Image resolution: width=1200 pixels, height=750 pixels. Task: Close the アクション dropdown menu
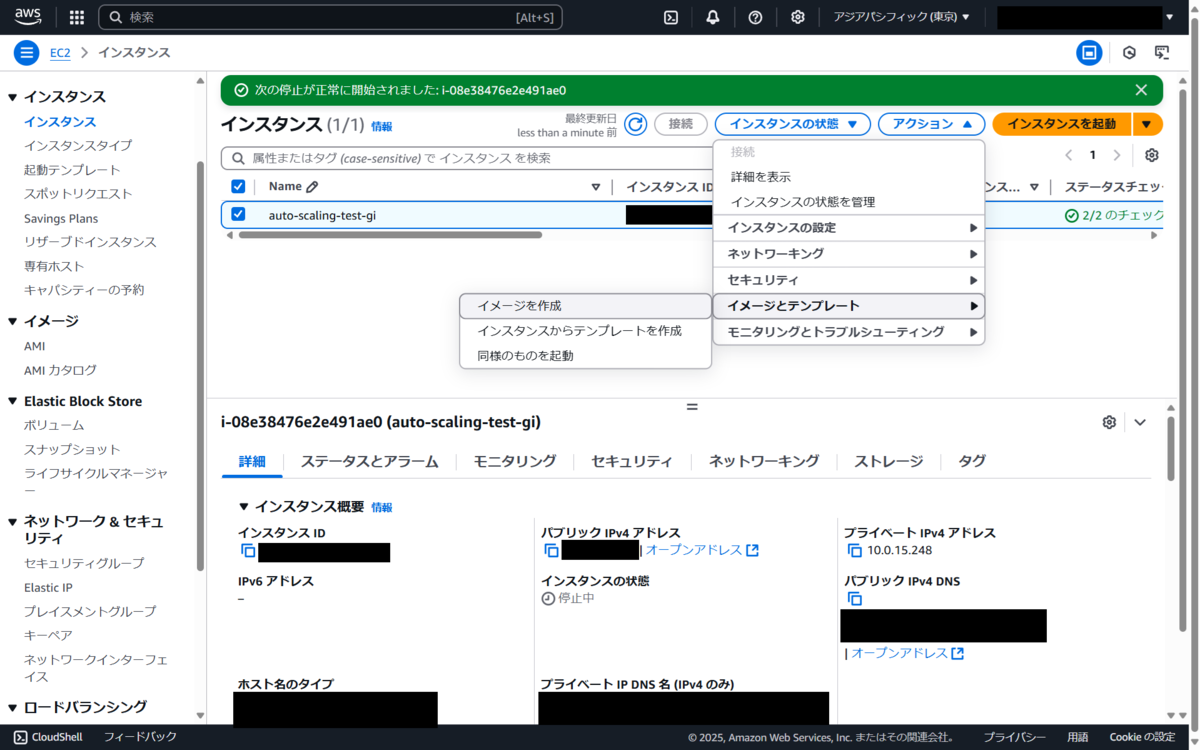pyautogui.click(x=932, y=124)
